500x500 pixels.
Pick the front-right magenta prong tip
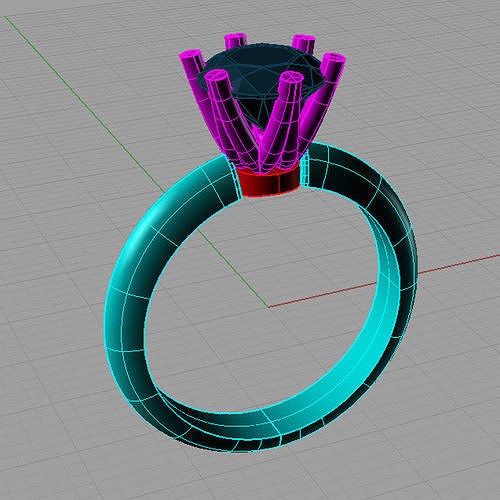291,78
